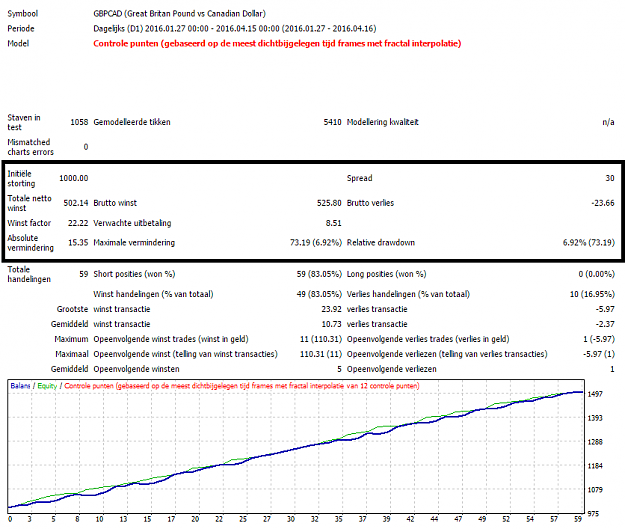Click the x-axis label 15 on chart
This screenshot has height=529, width=625.
pos(147,519)
